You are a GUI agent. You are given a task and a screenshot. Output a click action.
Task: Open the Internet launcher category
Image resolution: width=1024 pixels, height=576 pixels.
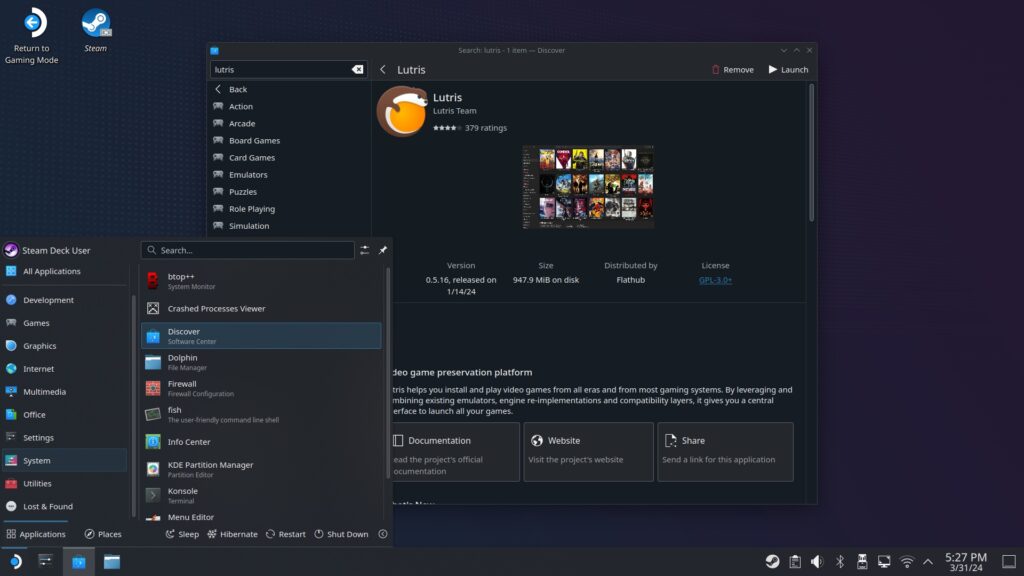click(x=65, y=368)
